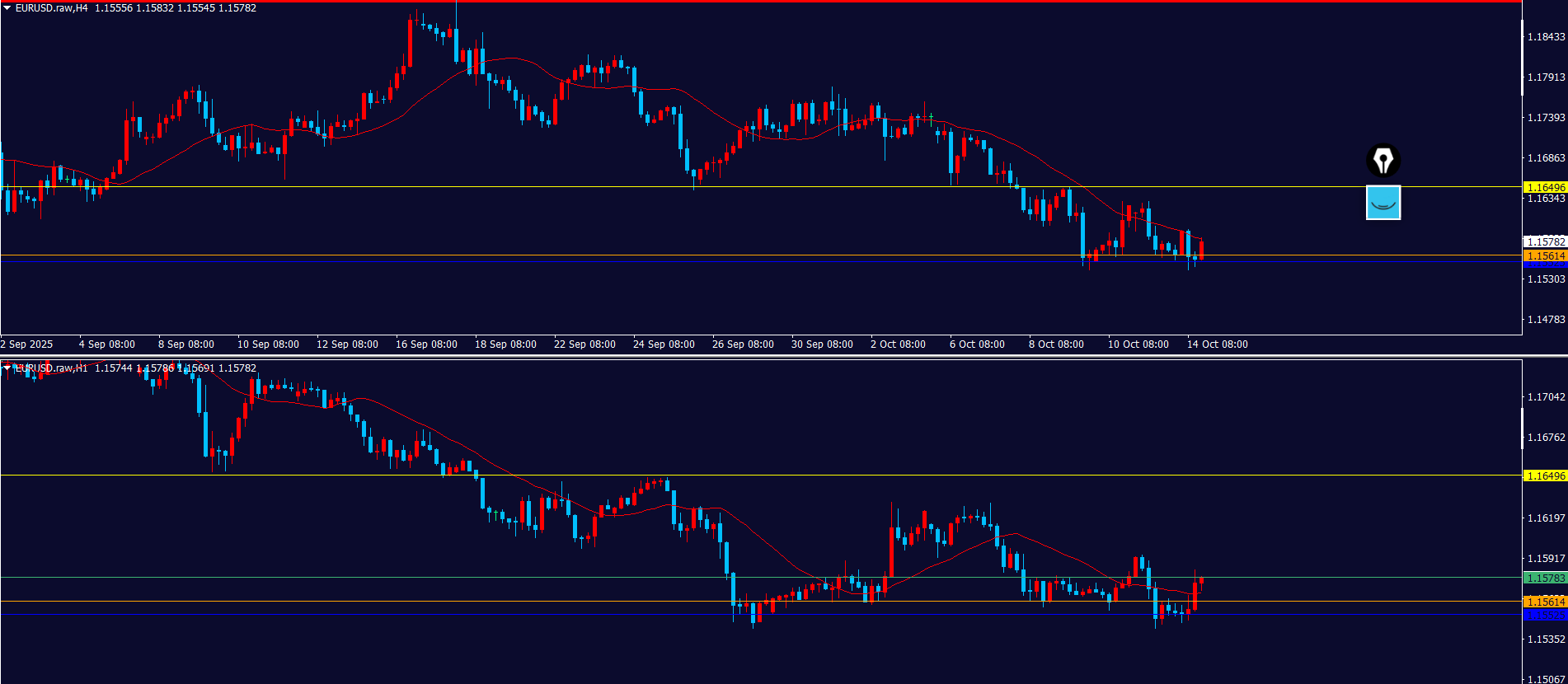
Task: Click the 1.18433 price on H4 scale
Action: click(1546, 37)
